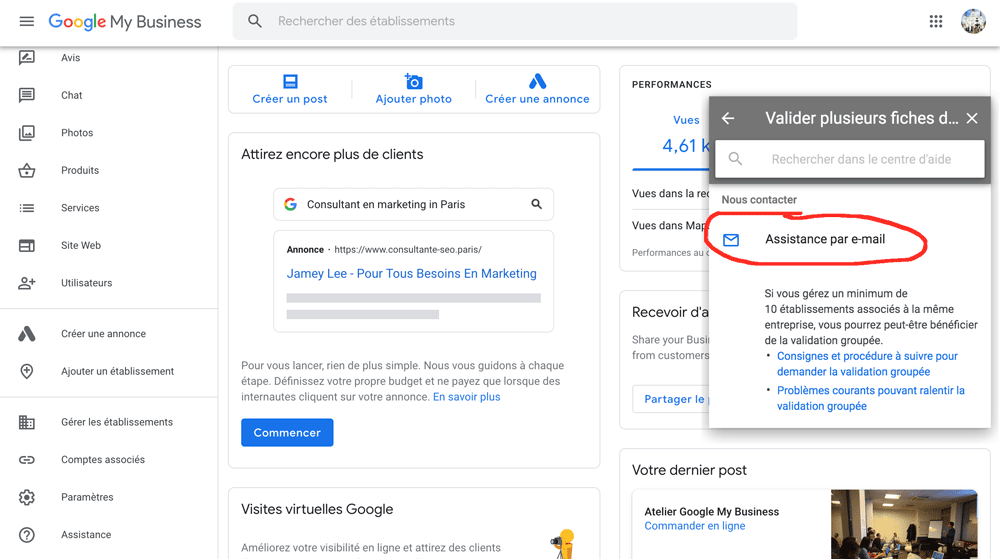The image size is (1000, 559).
Task: Click the Photos sidebar icon
Action: 27,133
